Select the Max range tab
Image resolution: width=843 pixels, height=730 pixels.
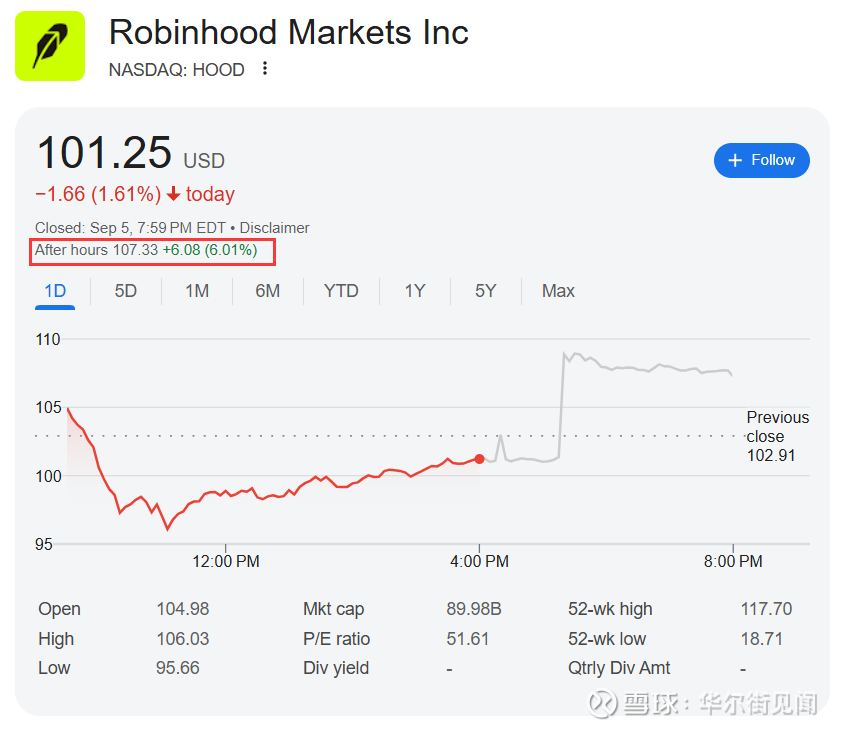click(x=558, y=291)
